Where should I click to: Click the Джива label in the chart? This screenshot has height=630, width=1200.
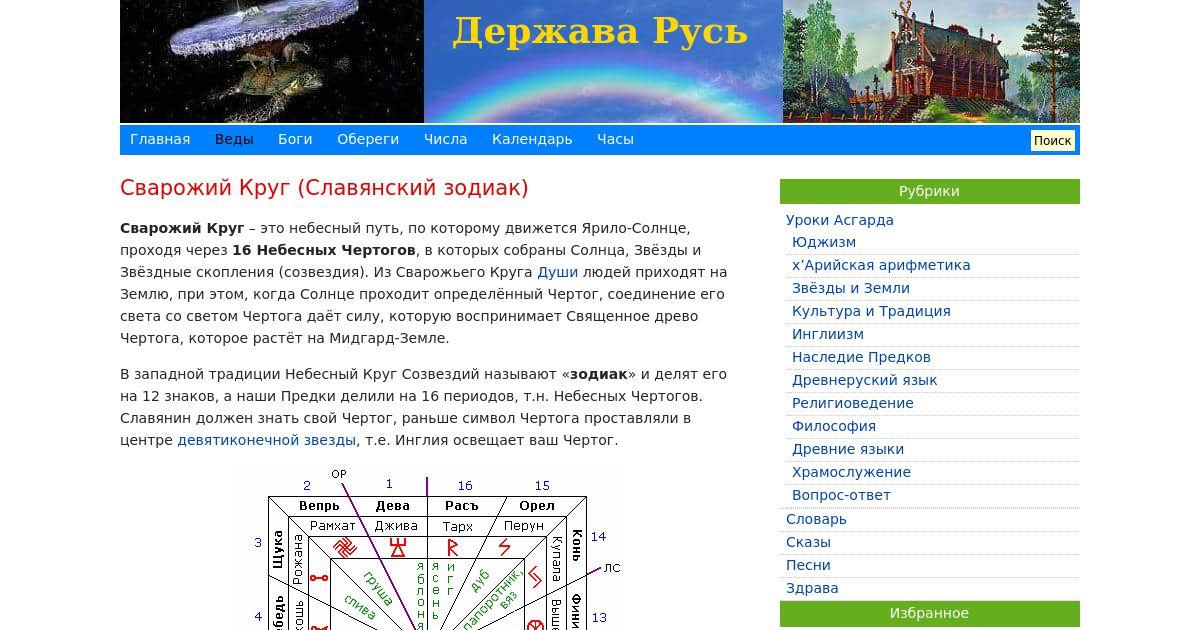point(396,526)
